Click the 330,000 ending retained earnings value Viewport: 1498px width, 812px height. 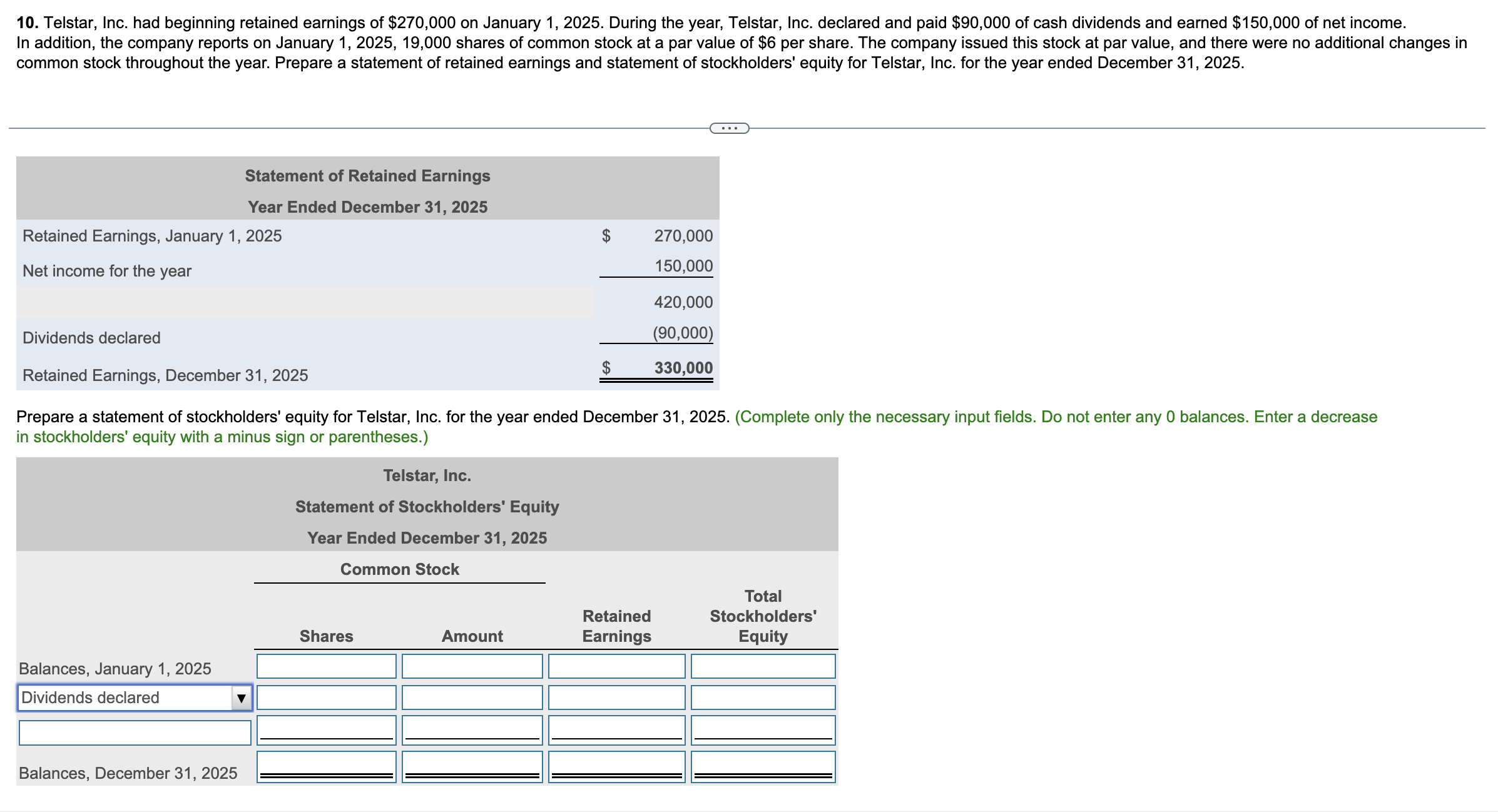tap(683, 368)
